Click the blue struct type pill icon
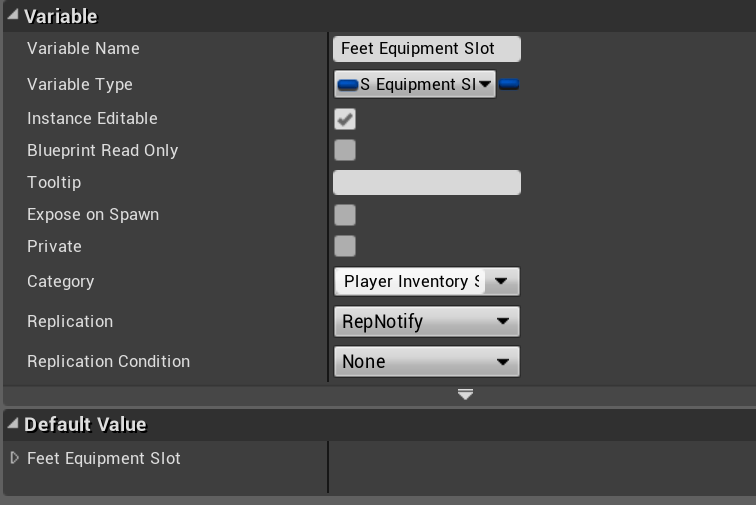Image resolution: width=756 pixels, height=505 pixels. click(x=348, y=85)
